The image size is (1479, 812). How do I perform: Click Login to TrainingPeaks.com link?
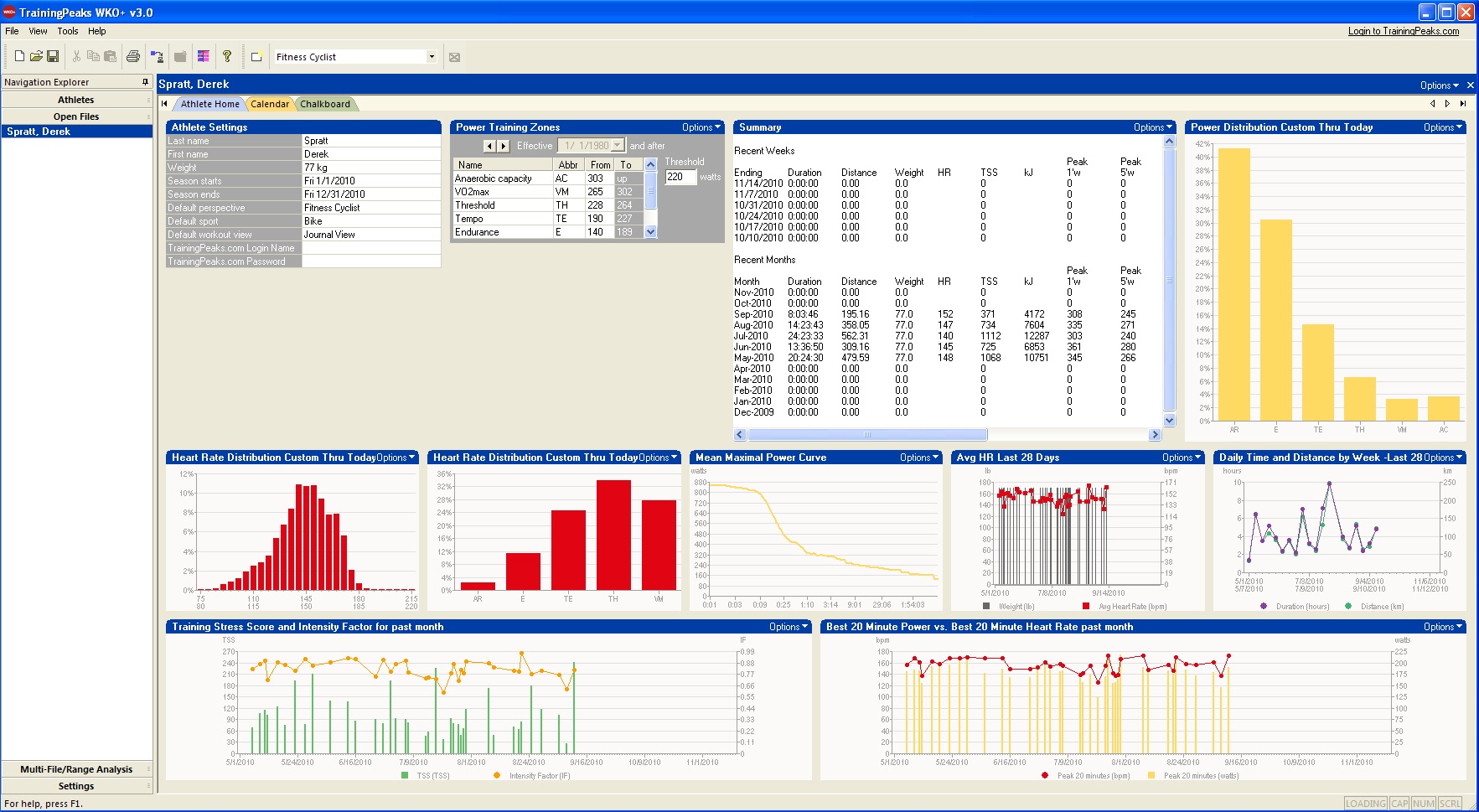[x=1404, y=31]
